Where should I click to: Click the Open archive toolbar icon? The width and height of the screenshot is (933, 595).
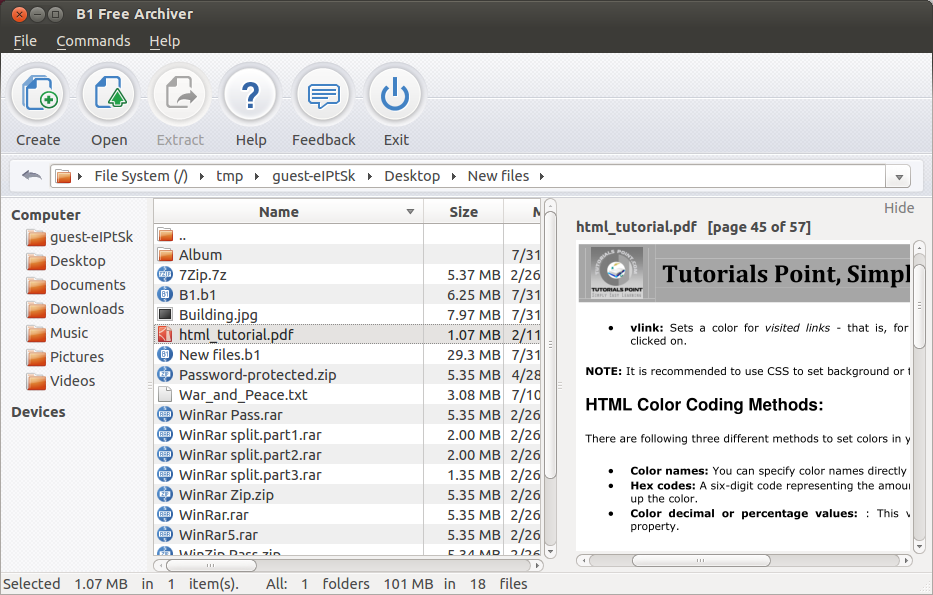[109, 95]
